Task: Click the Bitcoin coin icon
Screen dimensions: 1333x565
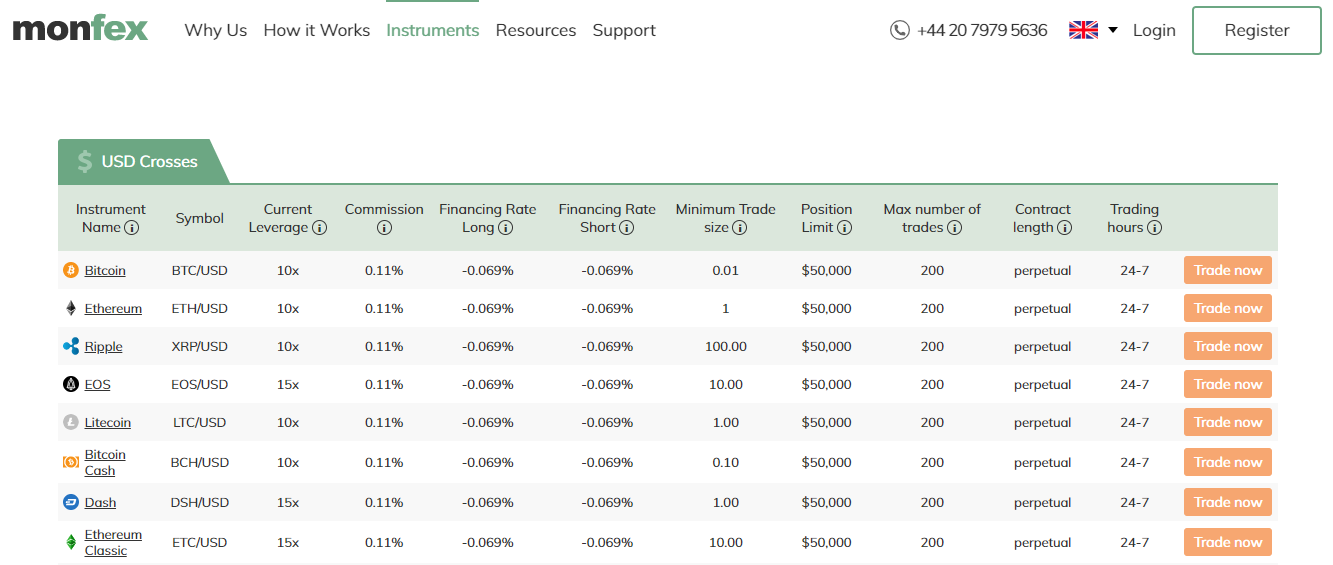Action: [71, 270]
